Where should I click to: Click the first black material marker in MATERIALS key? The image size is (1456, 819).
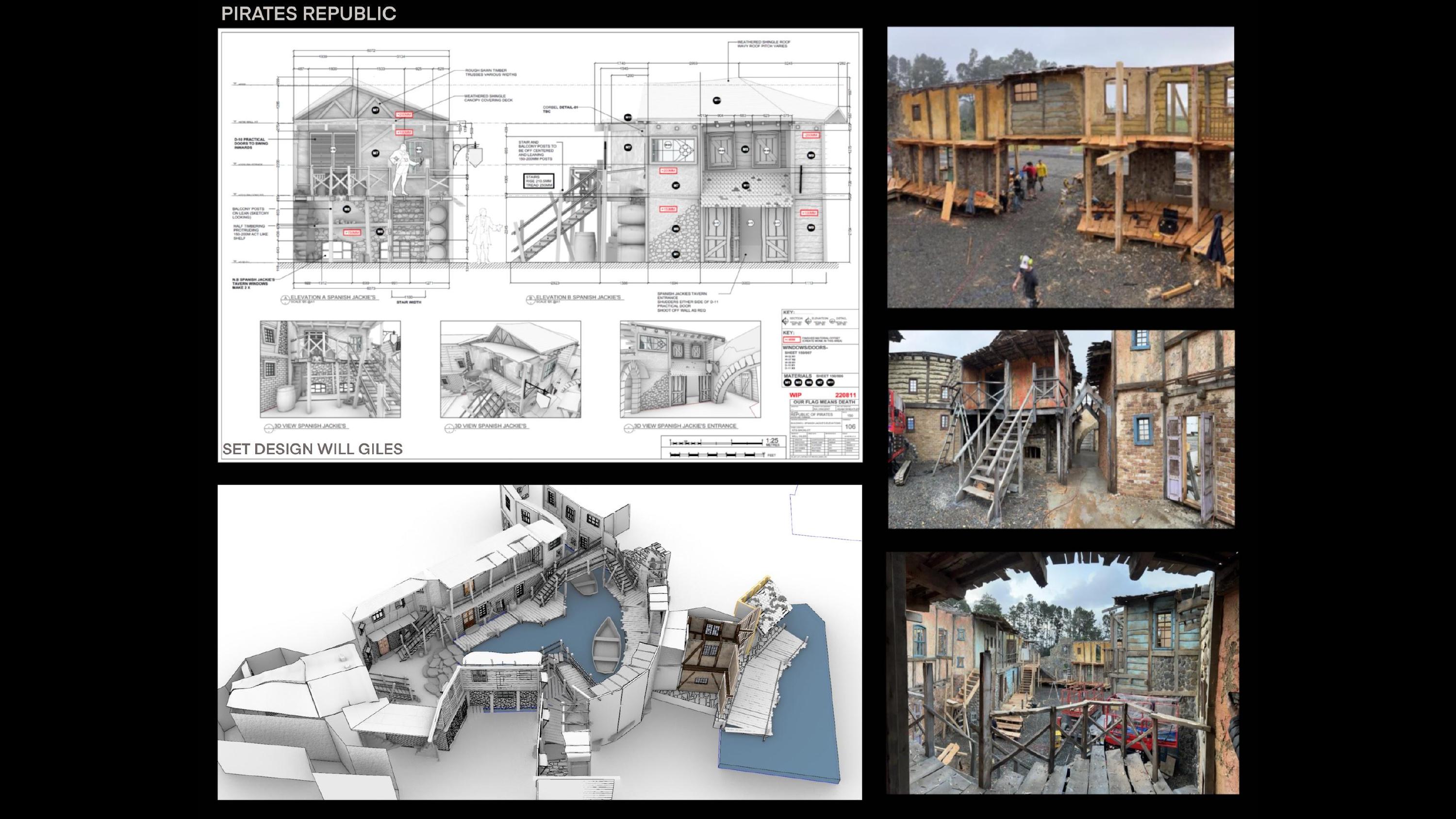788,382
